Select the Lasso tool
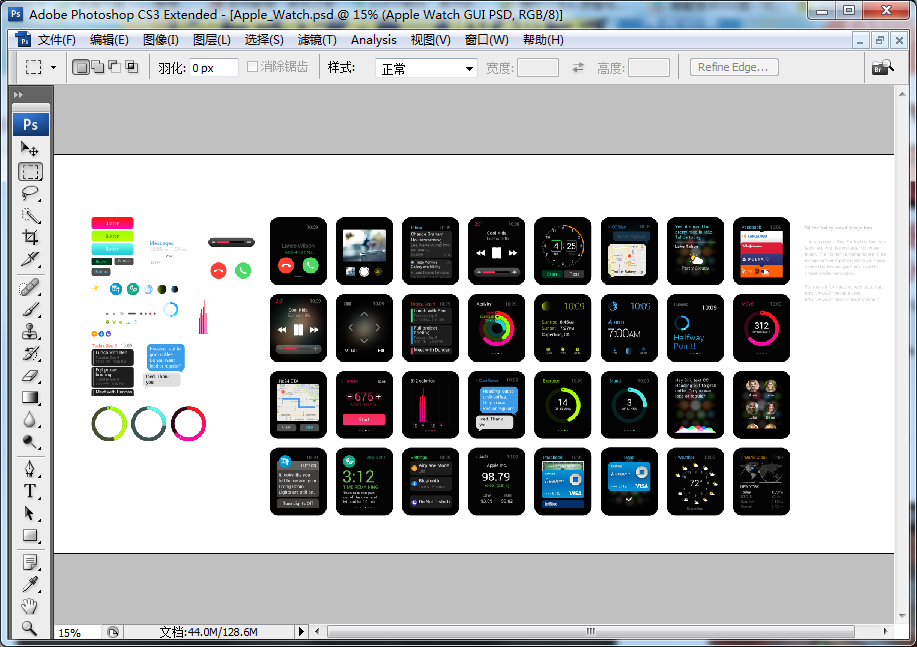Screen dimensions: 917x647 click(x=30, y=194)
